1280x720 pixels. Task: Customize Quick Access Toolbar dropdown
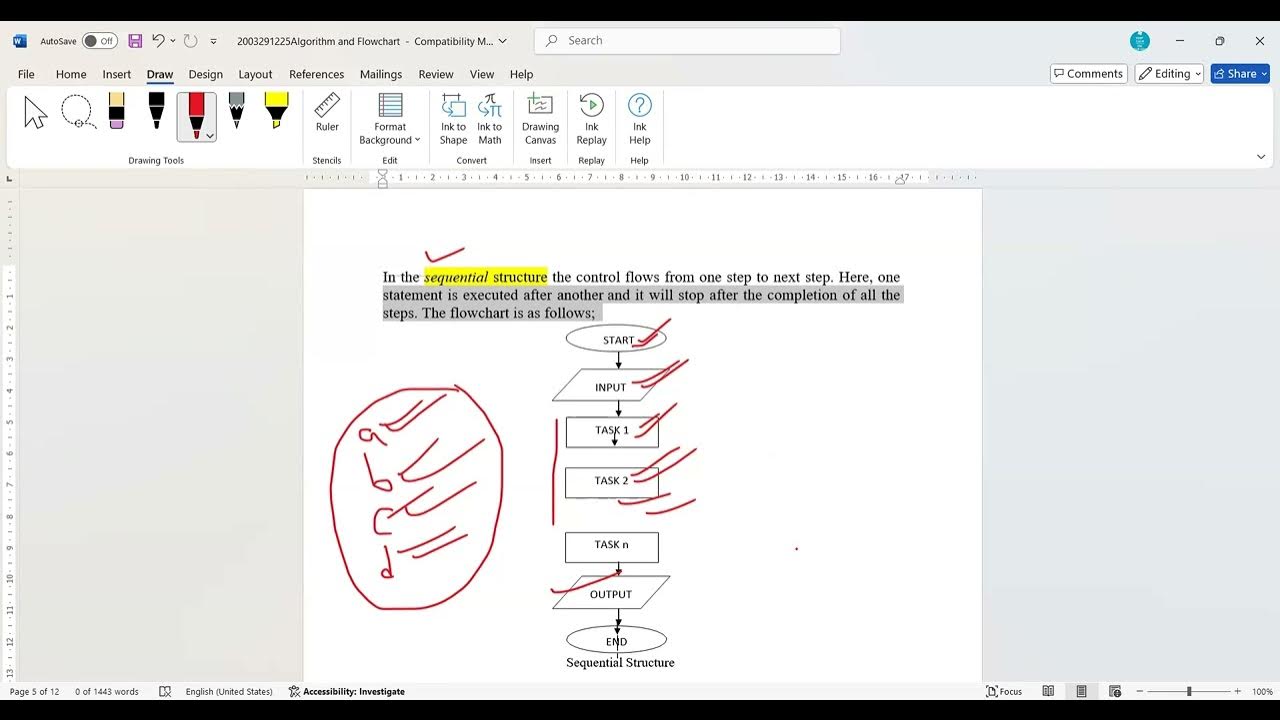213,41
